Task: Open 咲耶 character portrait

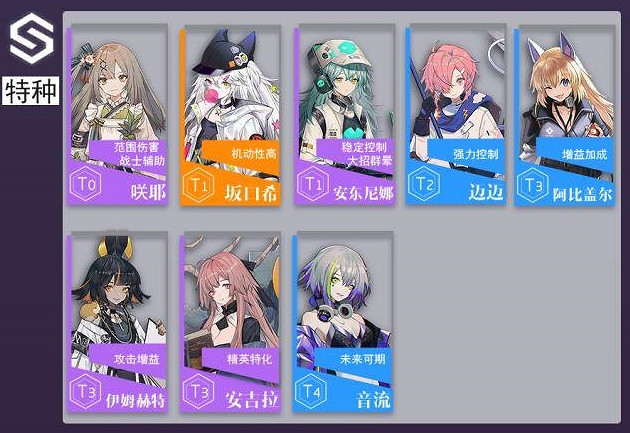Action: tap(119, 92)
